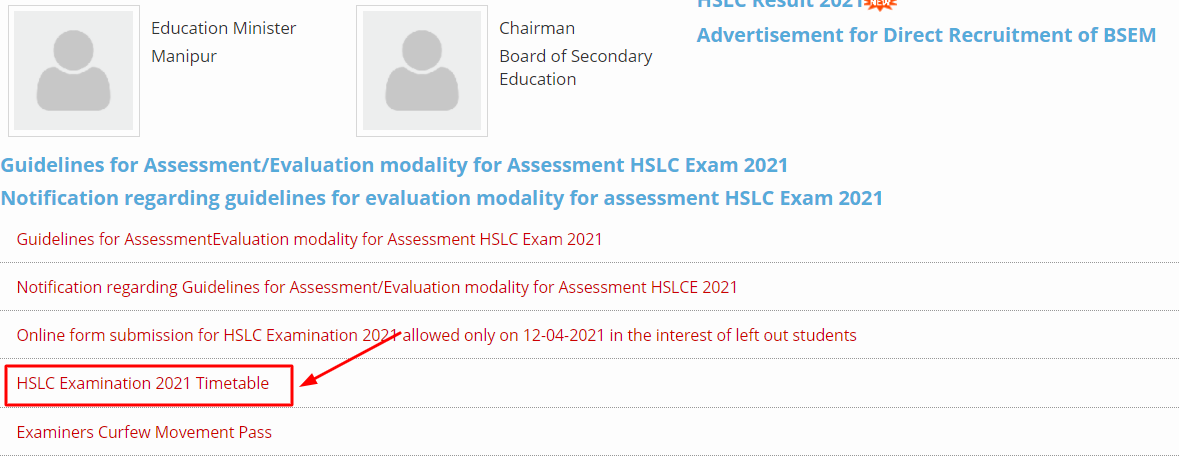Screen dimensions: 1179x456
Task: Select red Guidelines for AssessmentEvaluation modality entry
Action: coord(309,239)
